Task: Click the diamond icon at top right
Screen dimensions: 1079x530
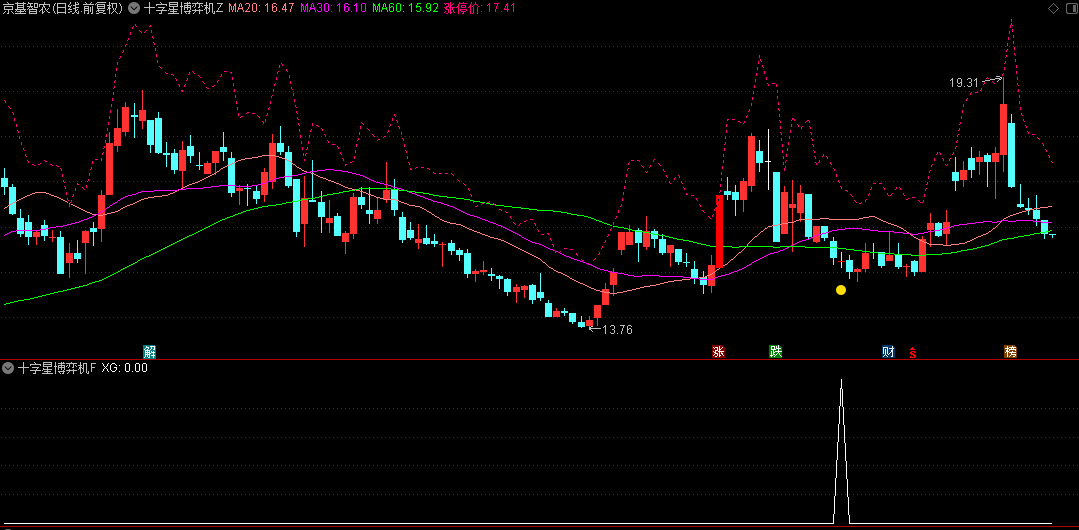Action: (x=1053, y=8)
